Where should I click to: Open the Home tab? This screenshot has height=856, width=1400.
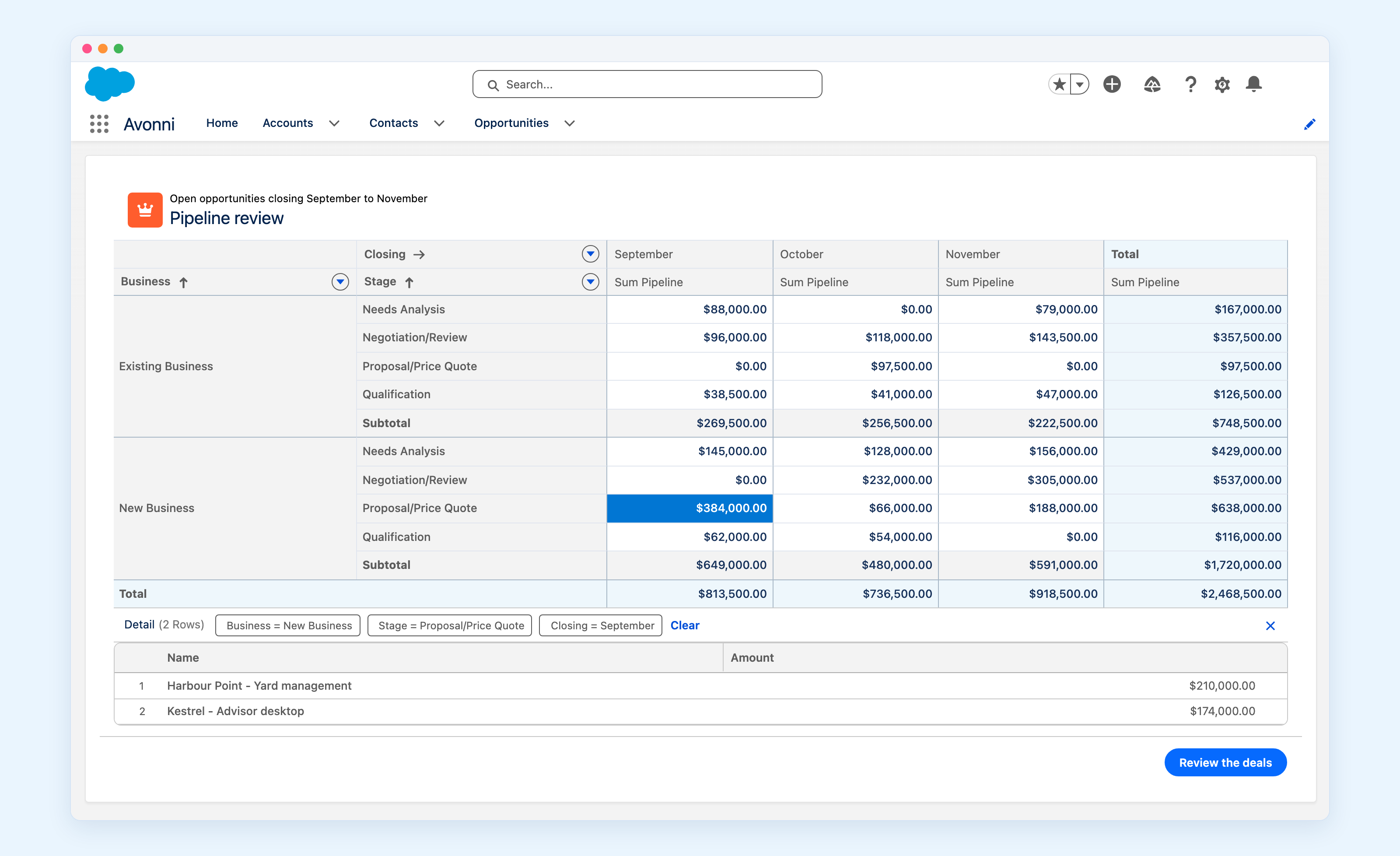pos(221,123)
